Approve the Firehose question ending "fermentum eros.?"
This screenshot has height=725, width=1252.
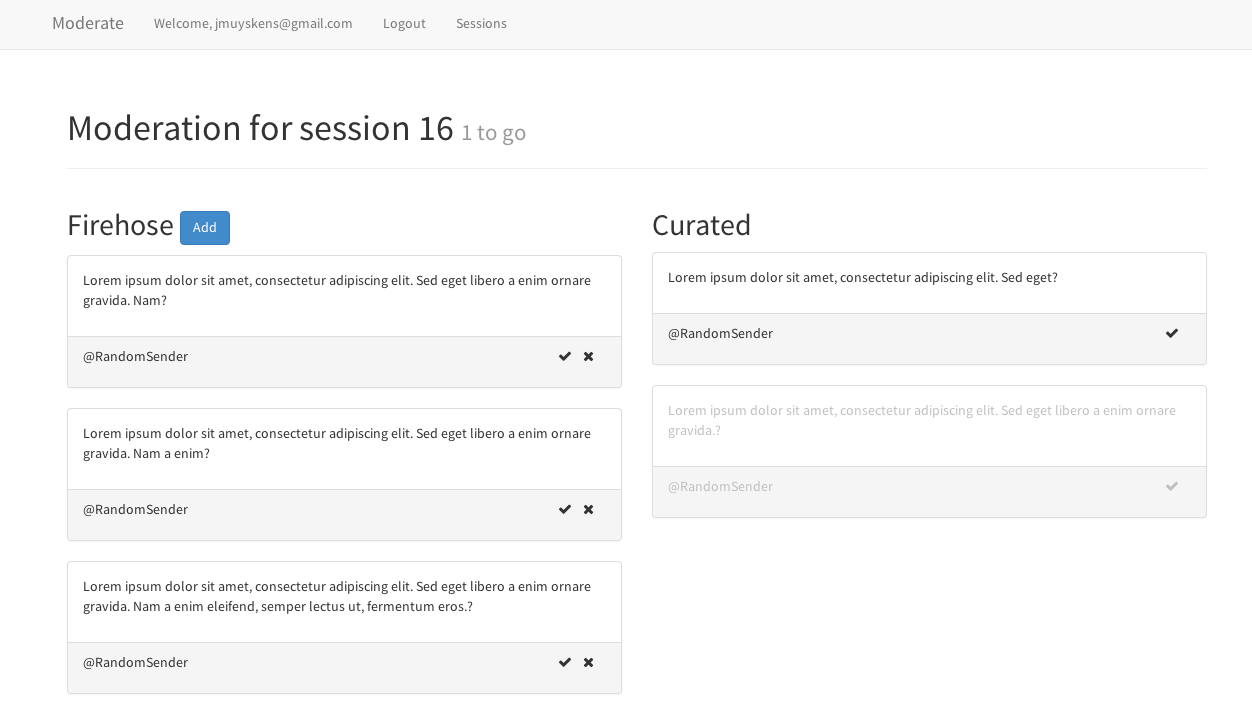point(565,663)
